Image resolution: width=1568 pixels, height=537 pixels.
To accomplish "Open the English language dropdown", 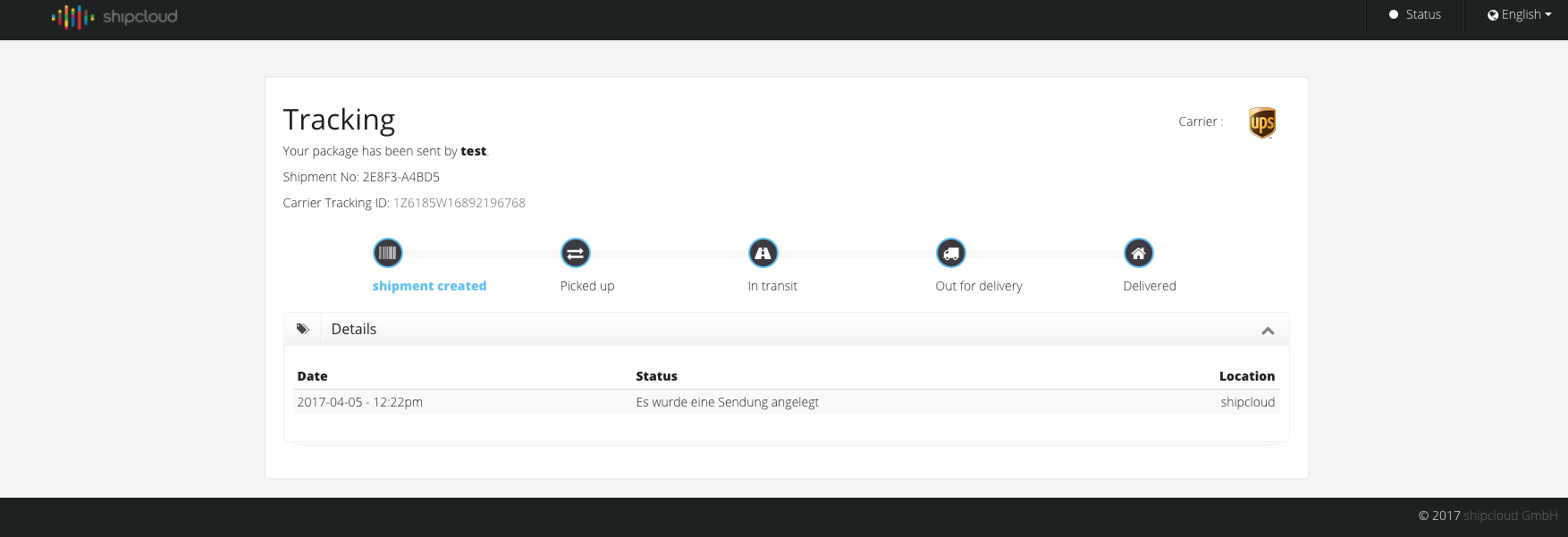I will 1520,15.
